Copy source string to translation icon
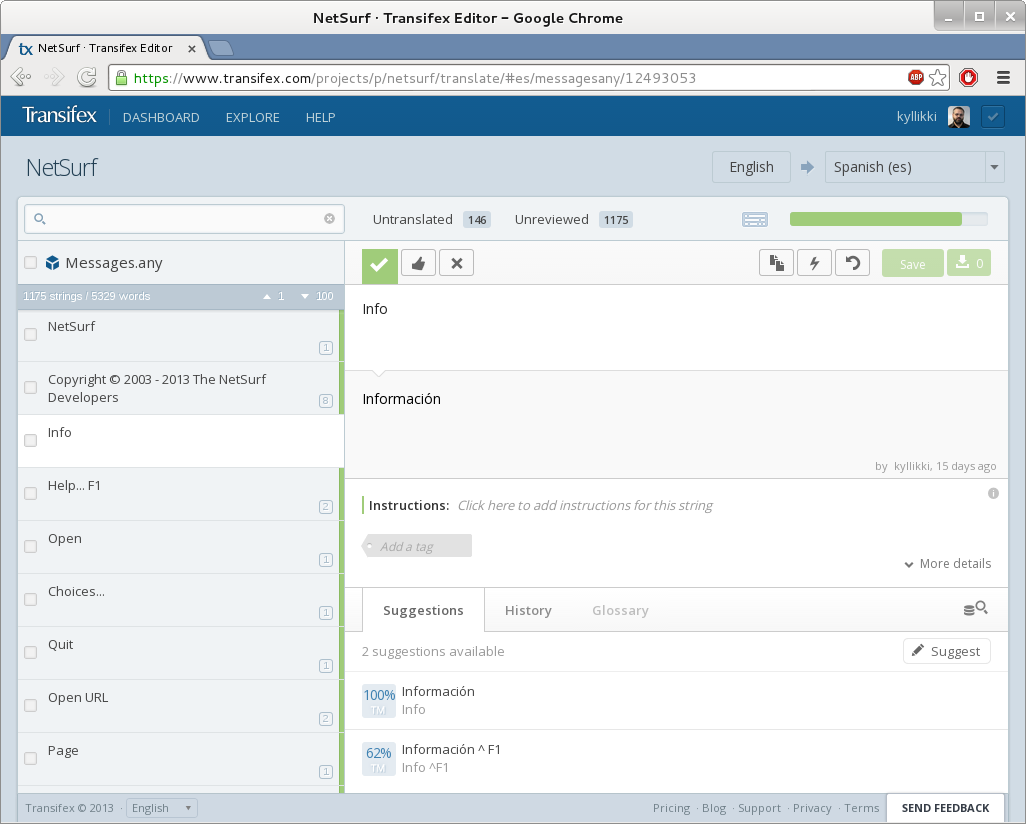Image resolution: width=1026 pixels, height=824 pixels. coord(777,263)
